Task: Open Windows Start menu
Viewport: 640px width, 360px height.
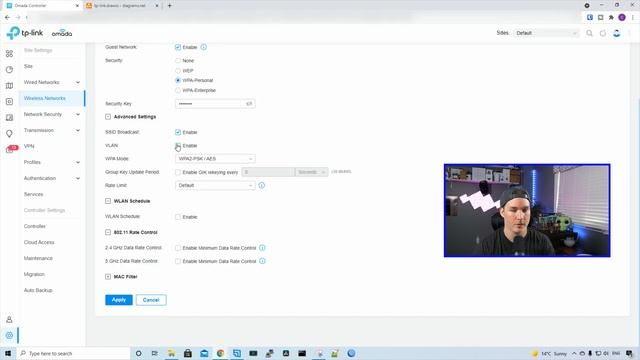Action: coord(8,353)
